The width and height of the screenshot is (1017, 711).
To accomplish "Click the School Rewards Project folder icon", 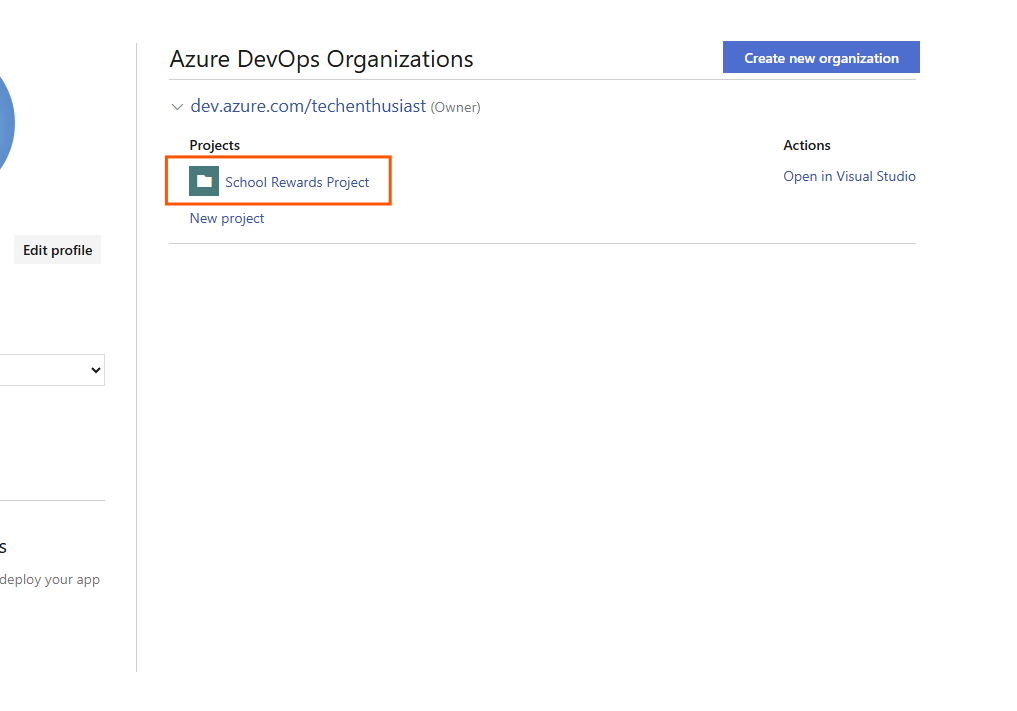I will [x=204, y=181].
